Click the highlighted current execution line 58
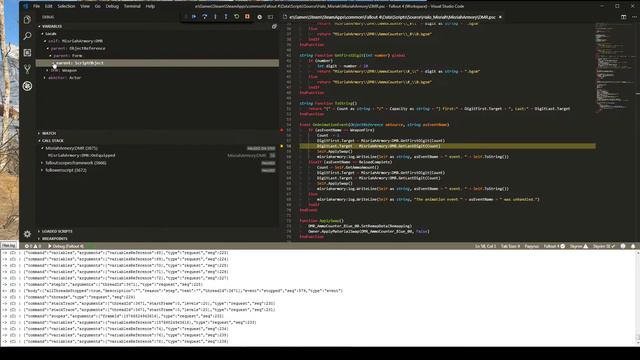The height and width of the screenshot is (360, 640). (x=447, y=146)
